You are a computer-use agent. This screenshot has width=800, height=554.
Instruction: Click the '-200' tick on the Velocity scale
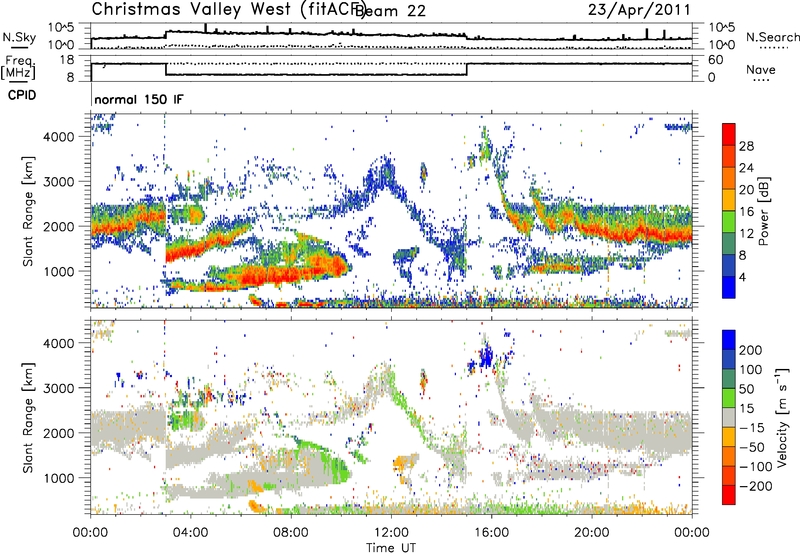coord(756,486)
